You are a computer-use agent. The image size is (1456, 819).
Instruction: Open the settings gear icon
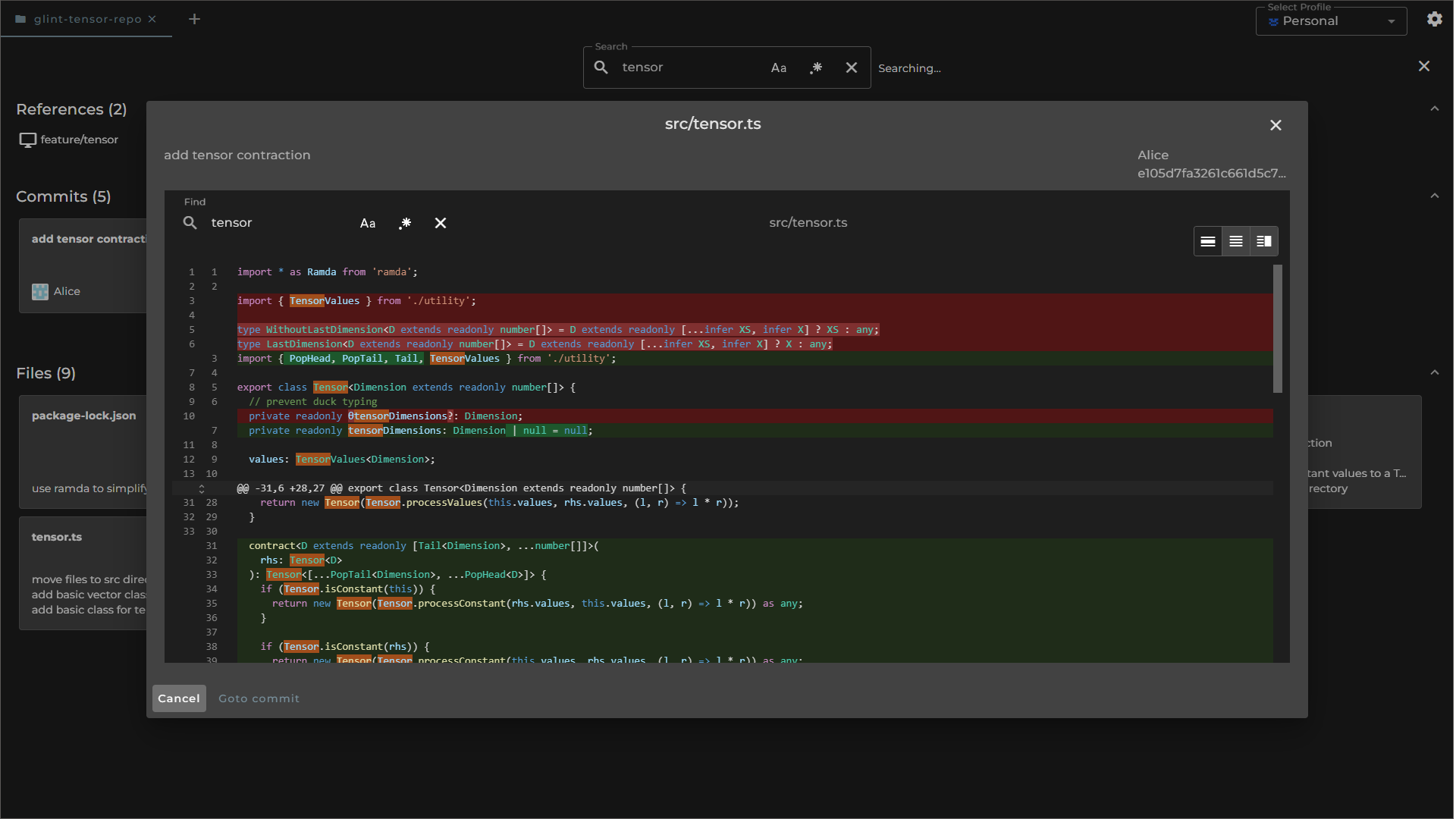click(x=1434, y=20)
